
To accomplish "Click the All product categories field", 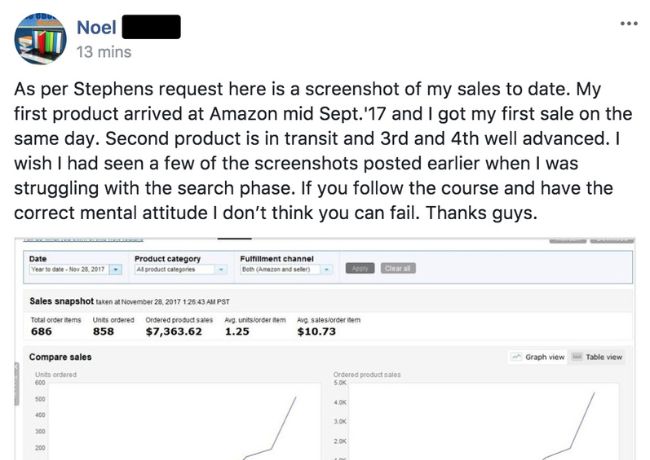I will coord(175,269).
